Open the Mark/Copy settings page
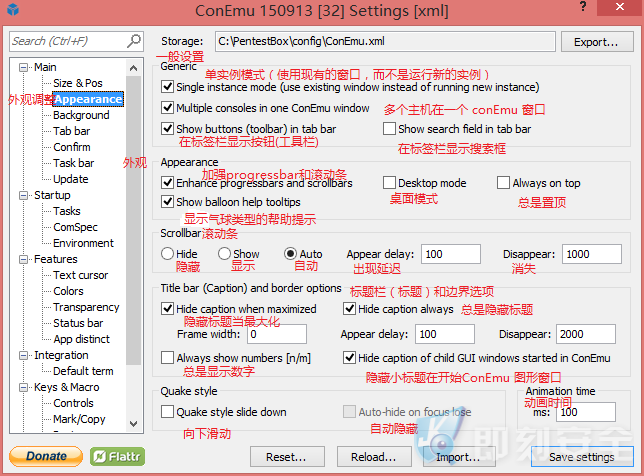 coord(79,419)
